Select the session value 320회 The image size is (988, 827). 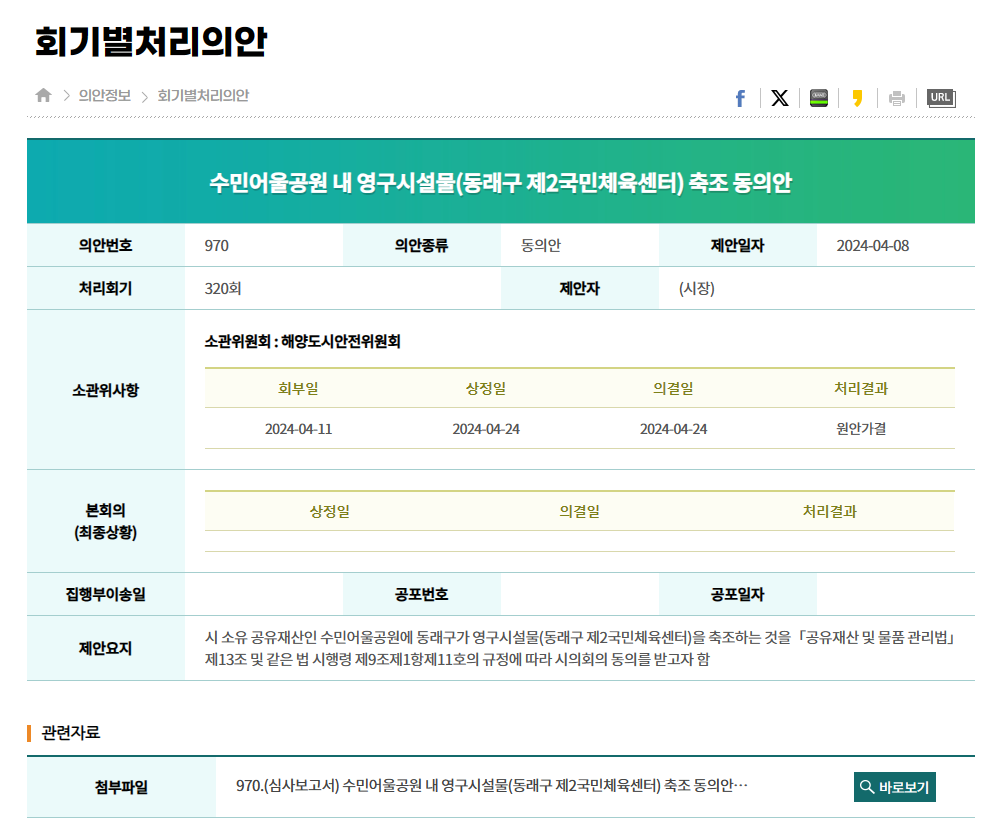tap(222, 289)
